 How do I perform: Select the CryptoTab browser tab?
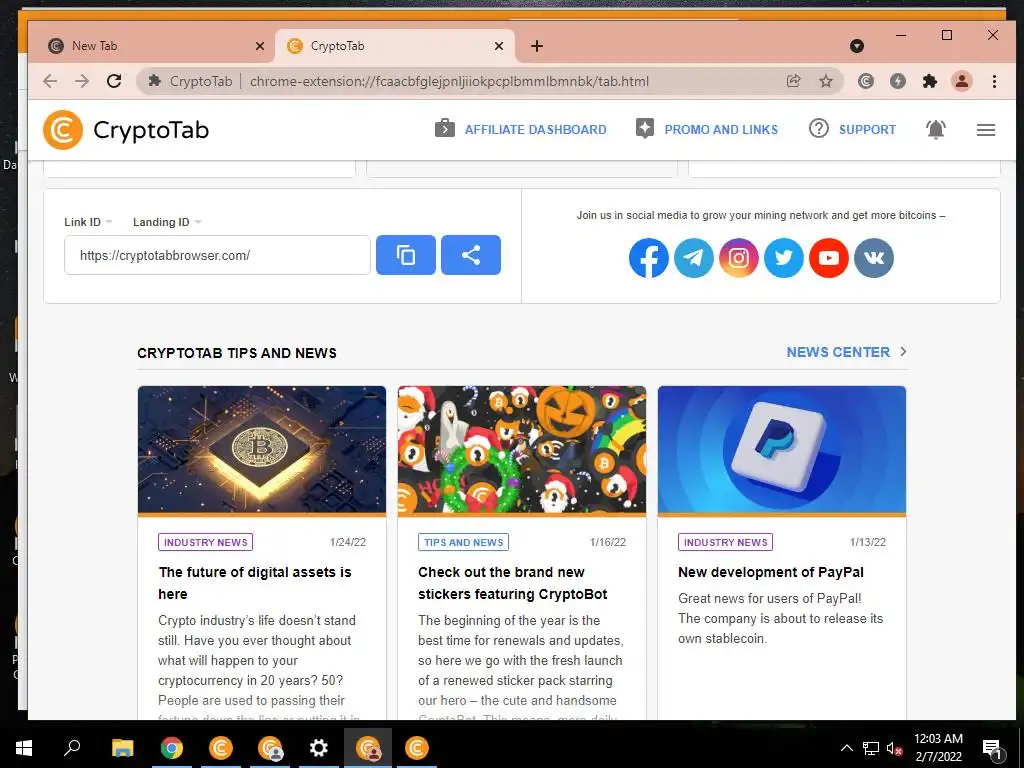coord(394,46)
